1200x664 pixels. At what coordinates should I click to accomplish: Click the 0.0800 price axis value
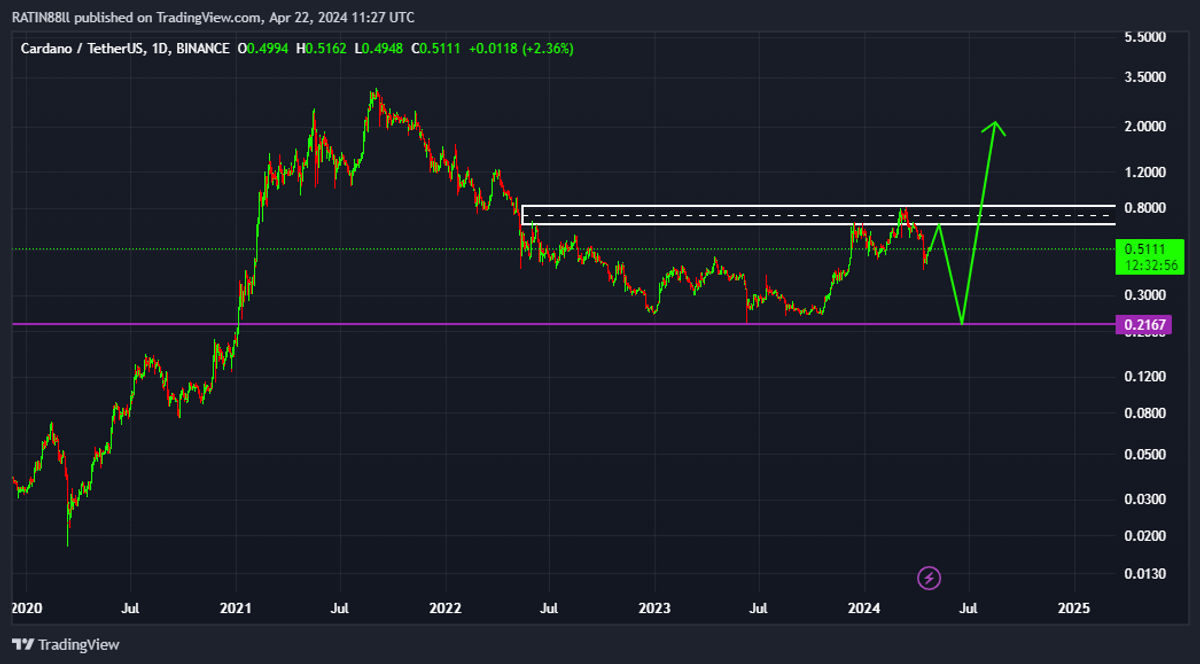tap(1146, 413)
